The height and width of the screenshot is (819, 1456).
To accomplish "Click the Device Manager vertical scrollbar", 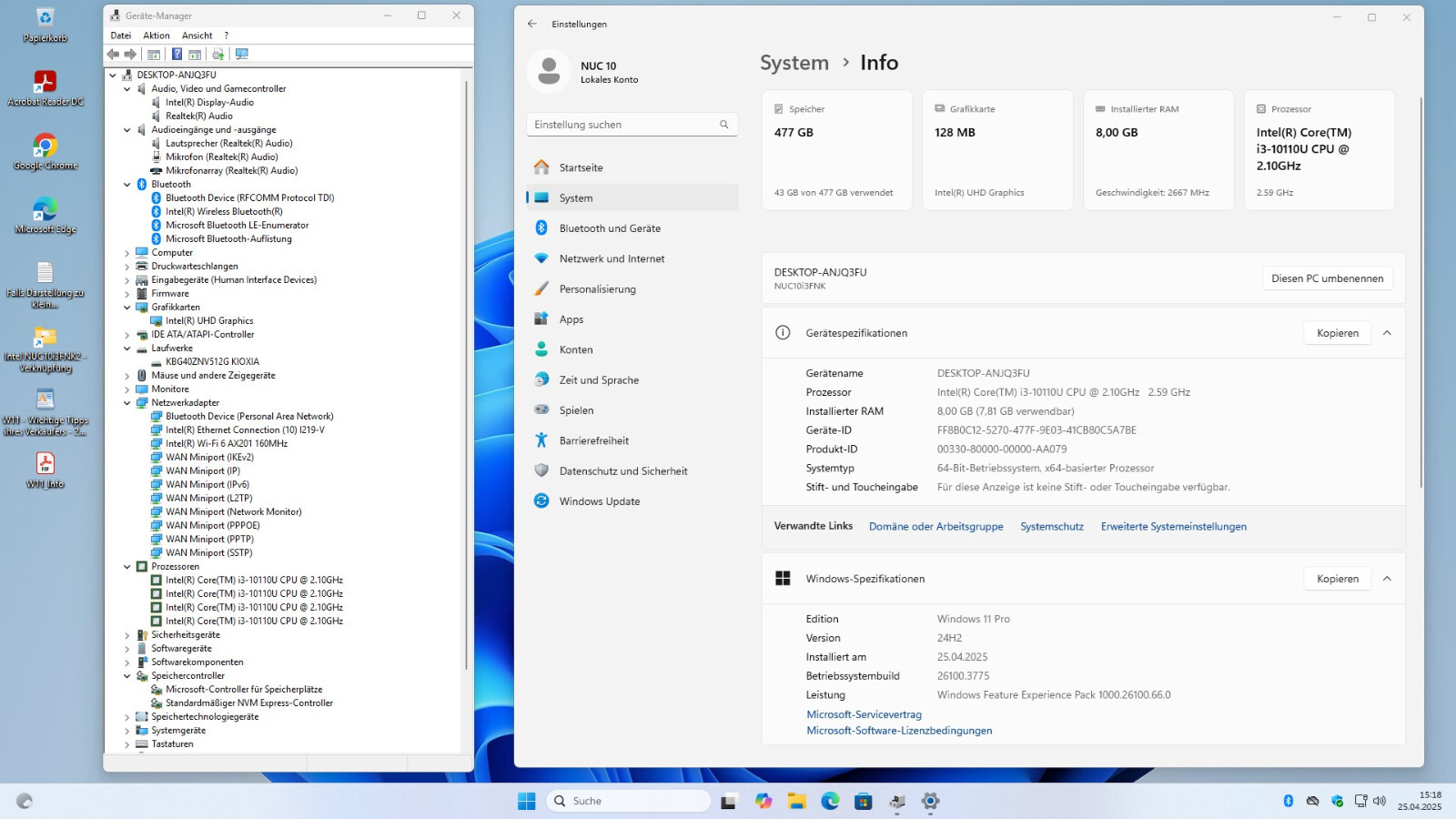I will 467,373.
